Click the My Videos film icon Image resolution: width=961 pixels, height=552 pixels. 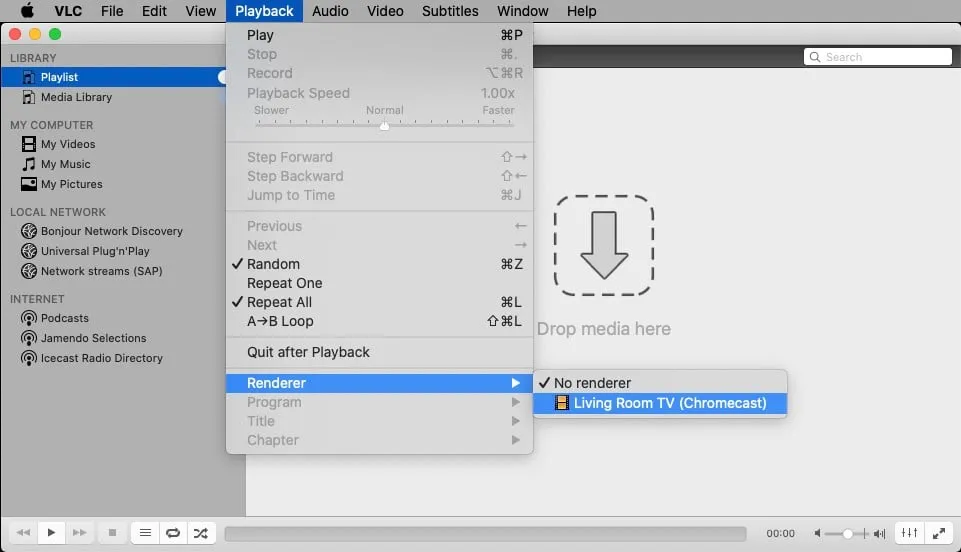pyautogui.click(x=28, y=144)
